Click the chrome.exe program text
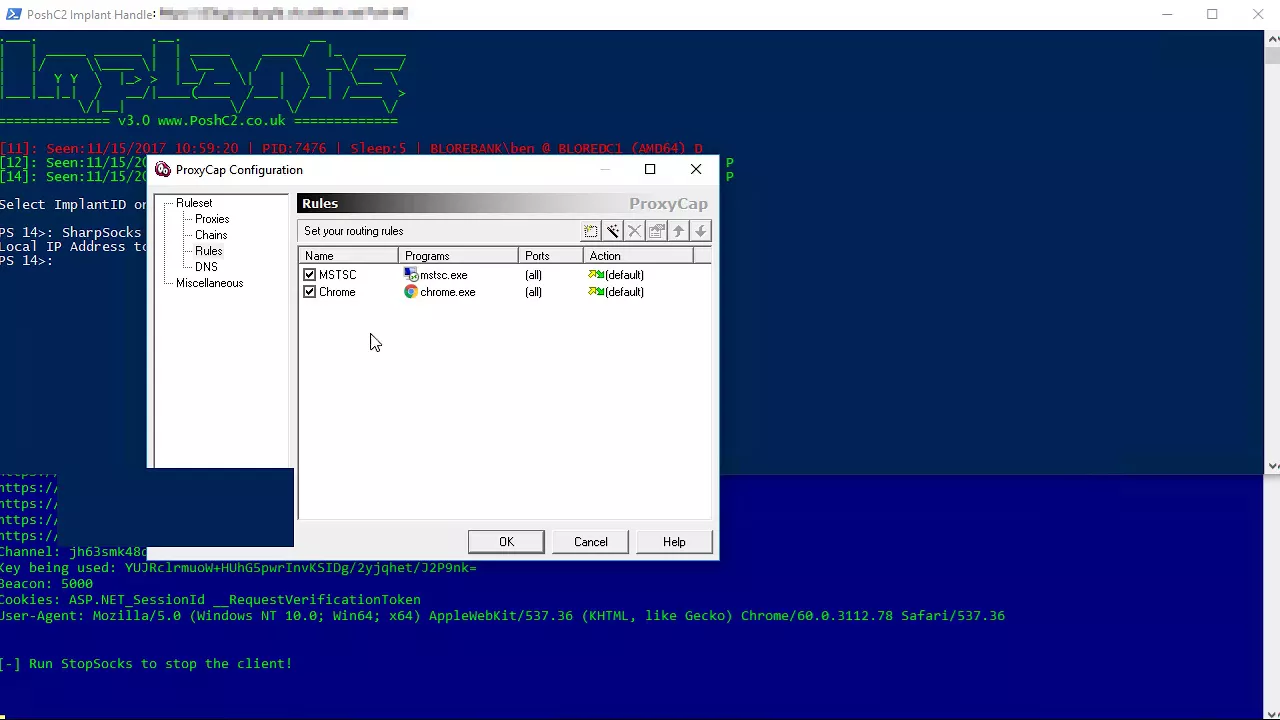This screenshot has height=720, width=1280. click(447, 292)
